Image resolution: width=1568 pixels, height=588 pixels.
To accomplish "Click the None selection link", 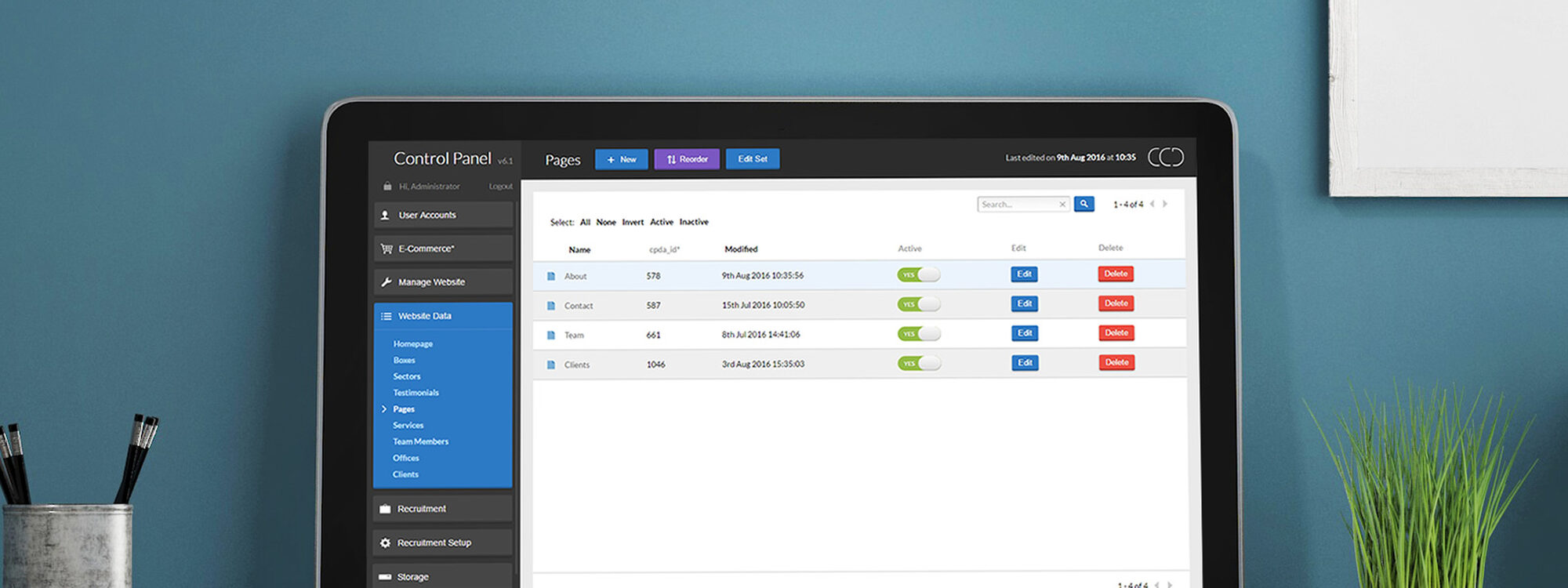I will click(606, 223).
